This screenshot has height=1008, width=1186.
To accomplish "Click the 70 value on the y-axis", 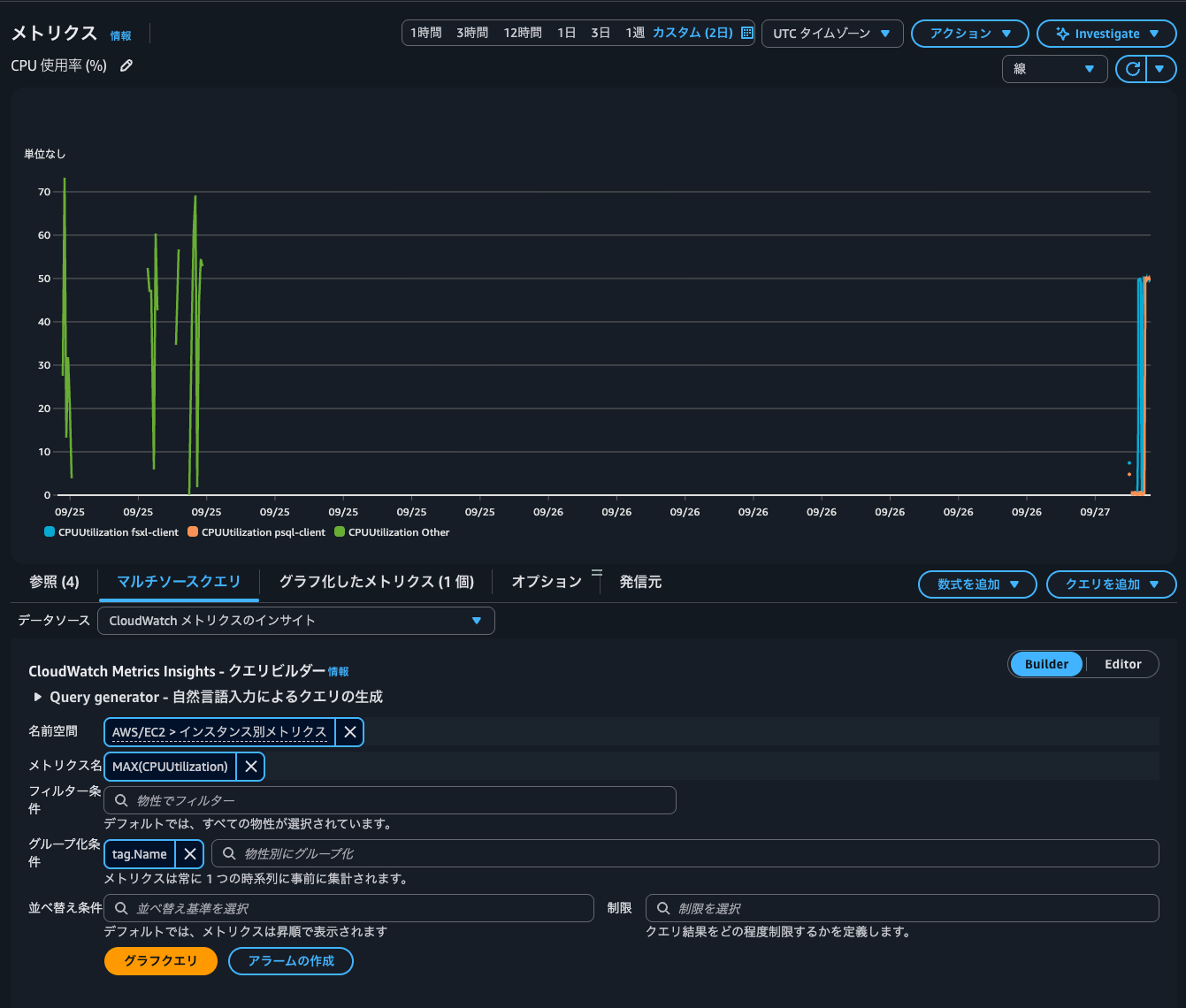I will point(44,192).
